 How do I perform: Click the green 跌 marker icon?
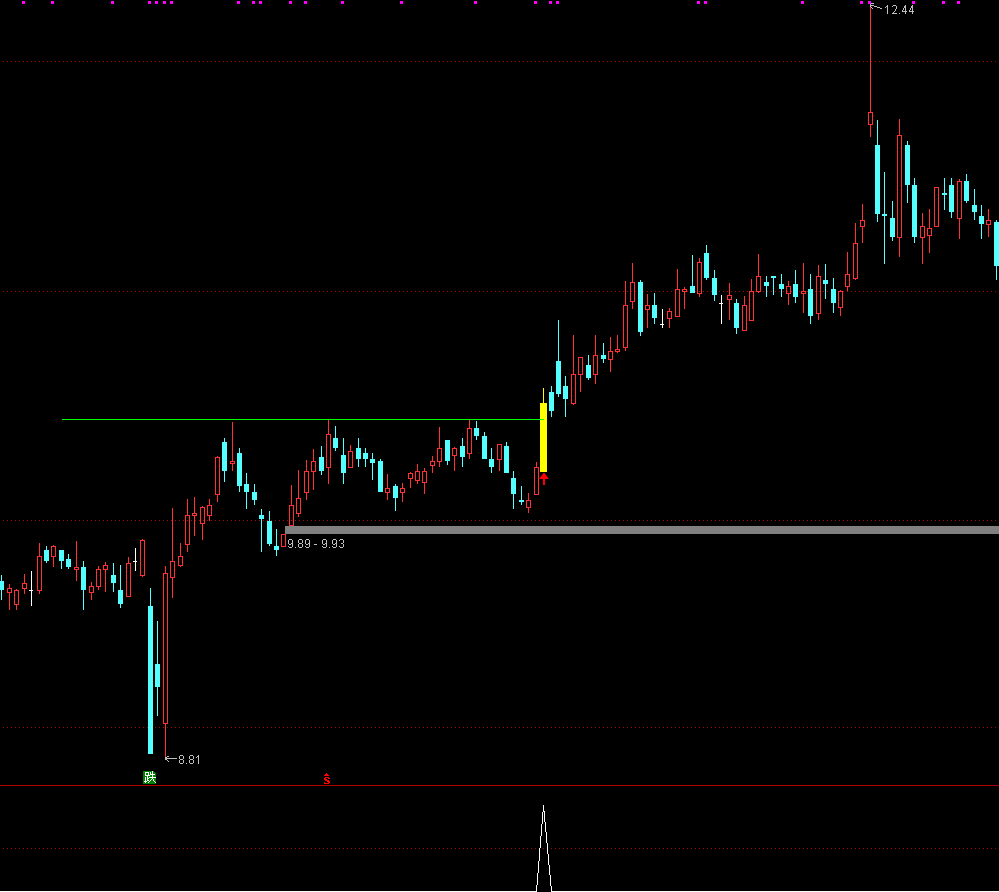(150, 778)
